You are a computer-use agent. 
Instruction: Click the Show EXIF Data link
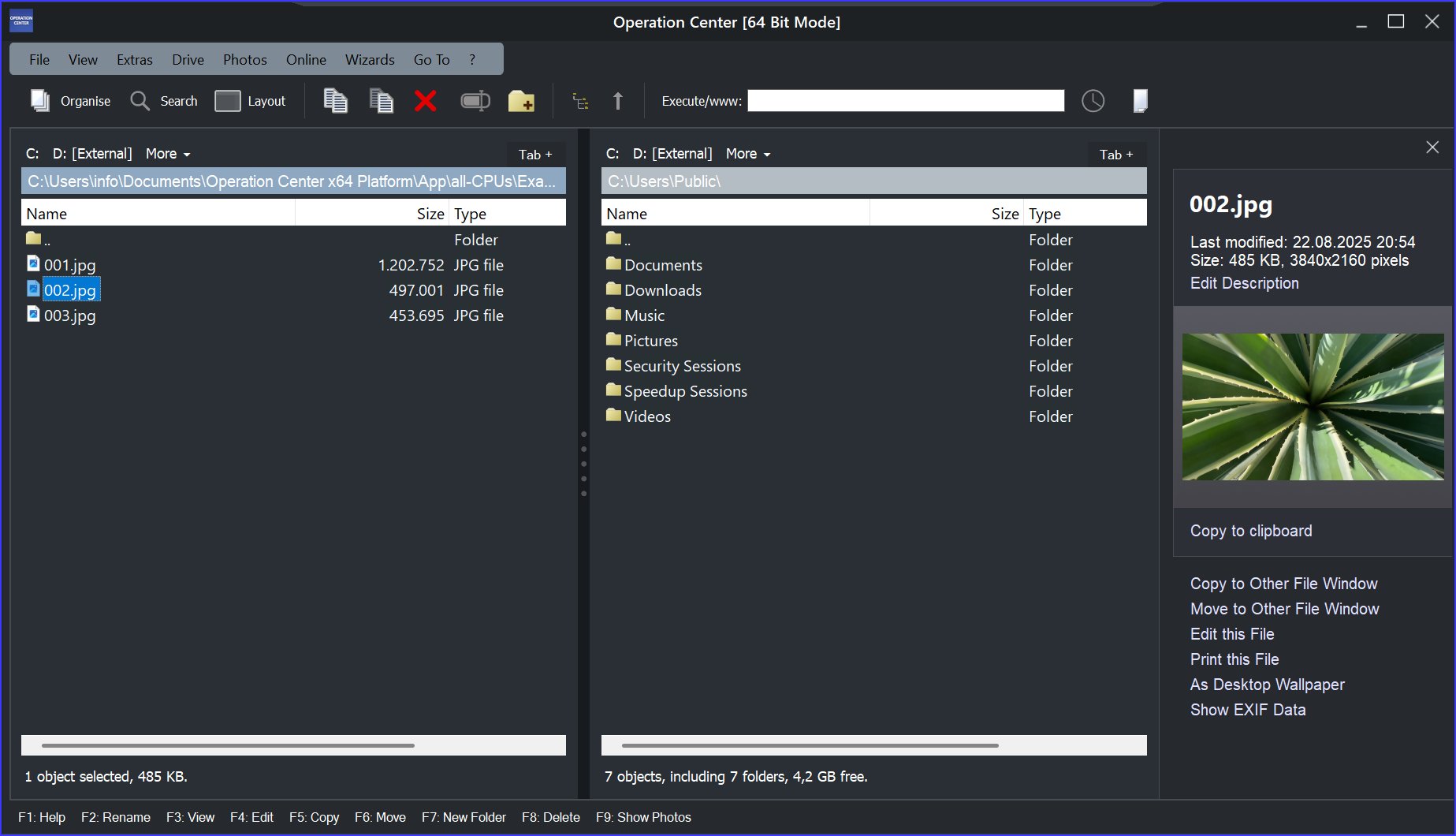[1248, 710]
